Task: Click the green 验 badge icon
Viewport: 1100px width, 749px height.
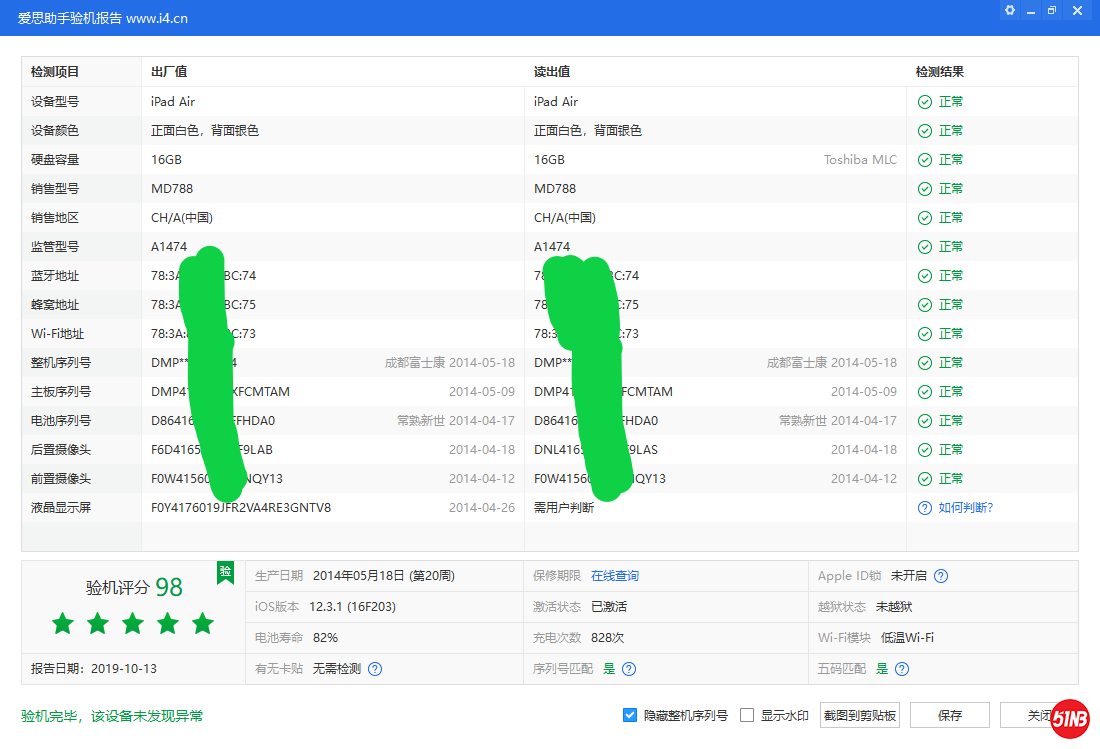Action: [225, 572]
